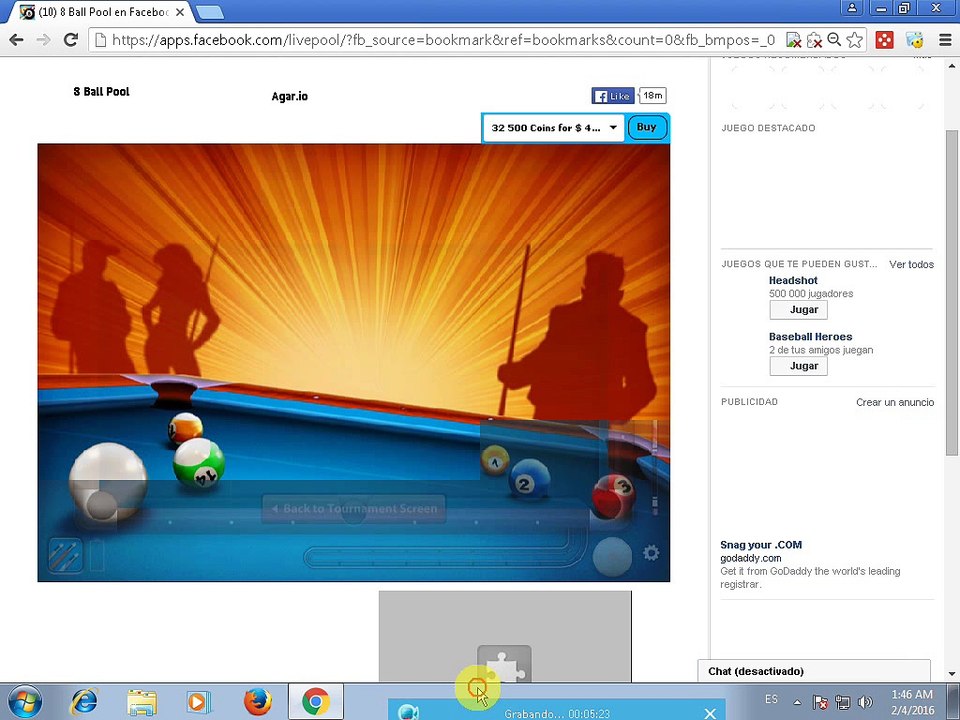Click the Facebook Like button
This screenshot has width=960, height=720.
pos(612,96)
